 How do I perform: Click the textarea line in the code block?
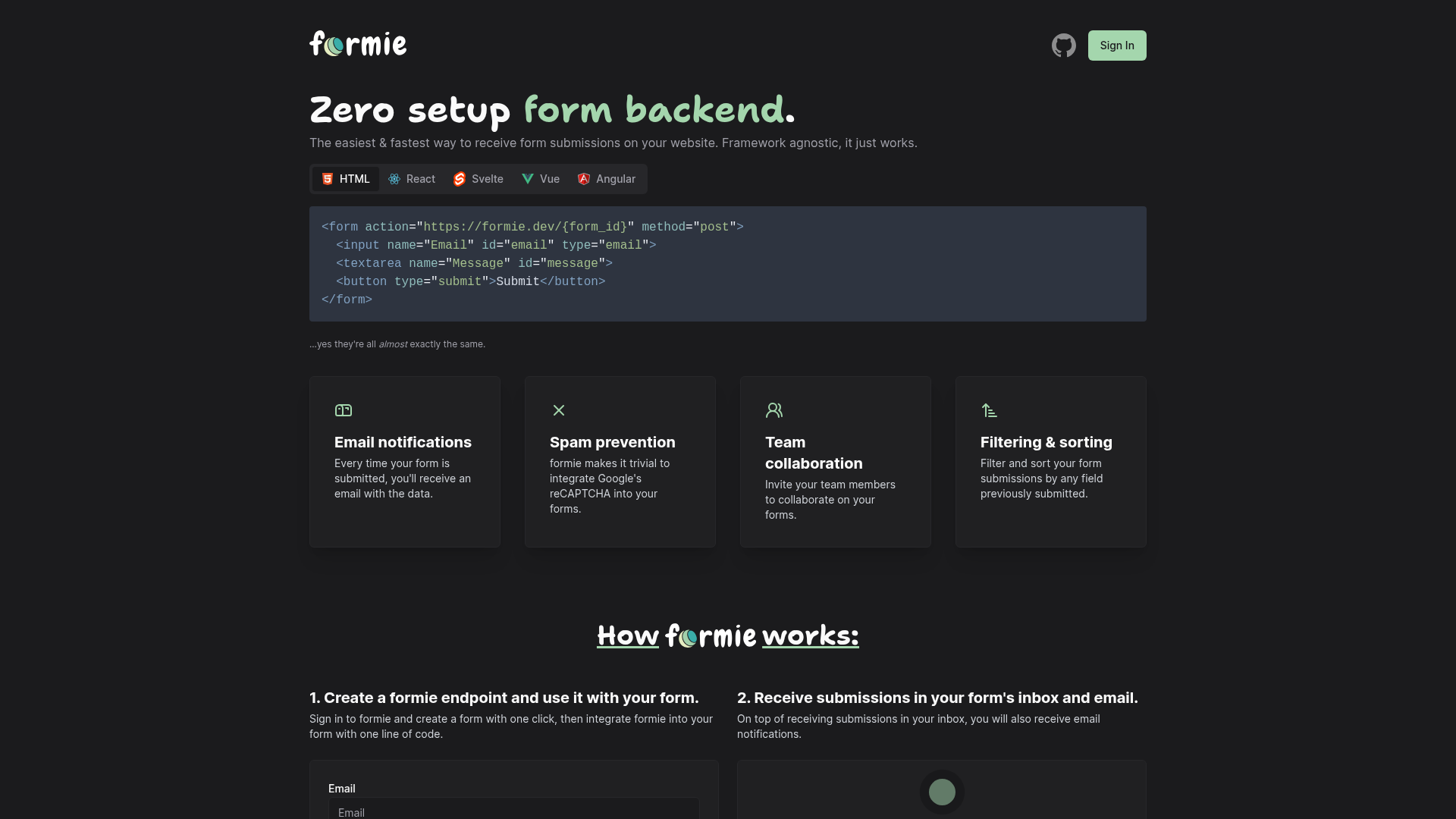pyautogui.click(x=475, y=263)
